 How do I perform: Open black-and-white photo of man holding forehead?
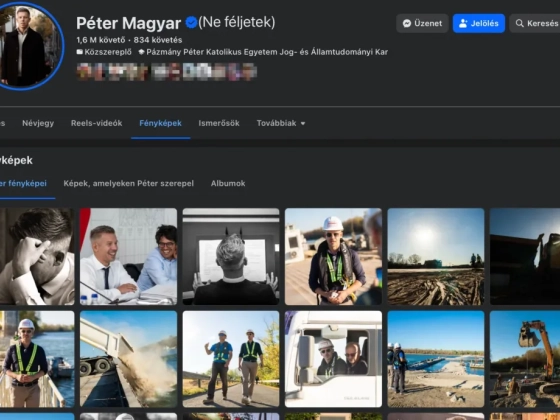(x=37, y=256)
